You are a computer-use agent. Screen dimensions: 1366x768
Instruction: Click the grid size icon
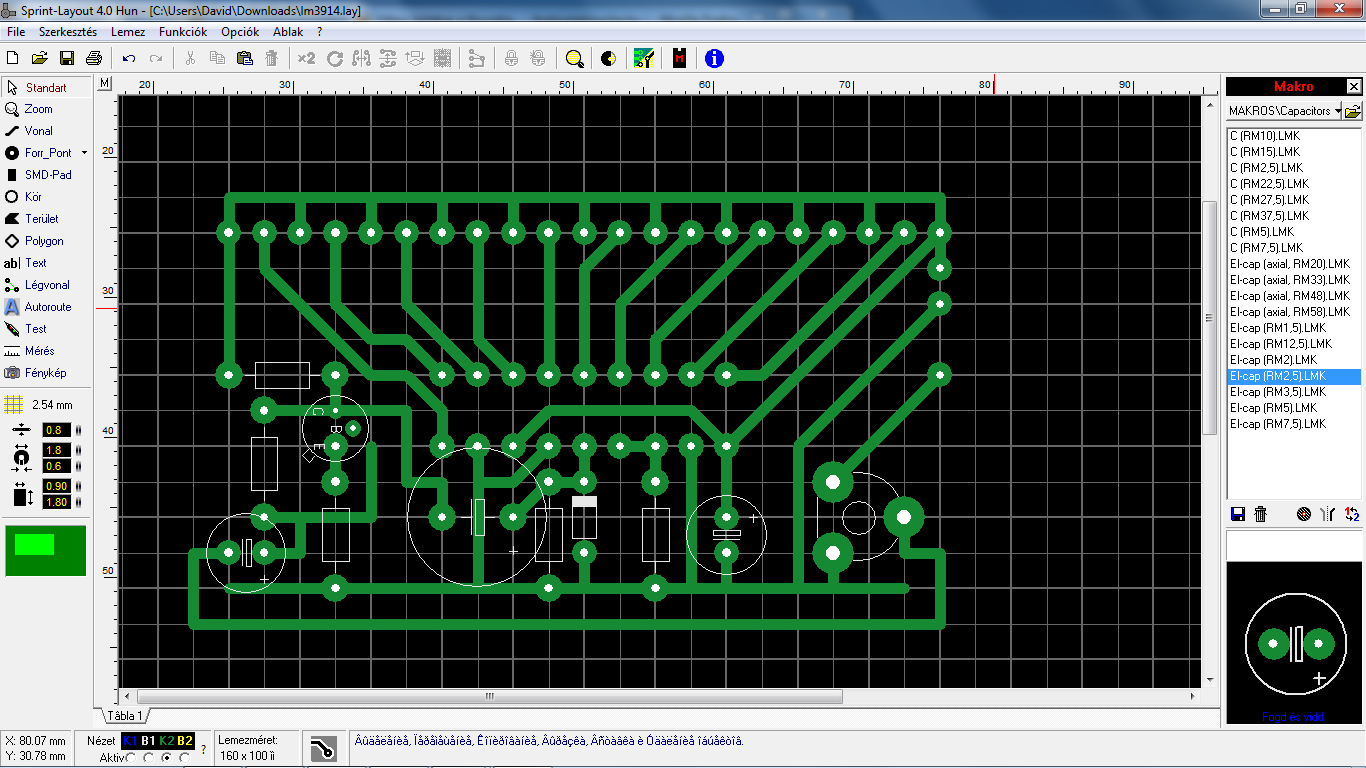coord(13,405)
